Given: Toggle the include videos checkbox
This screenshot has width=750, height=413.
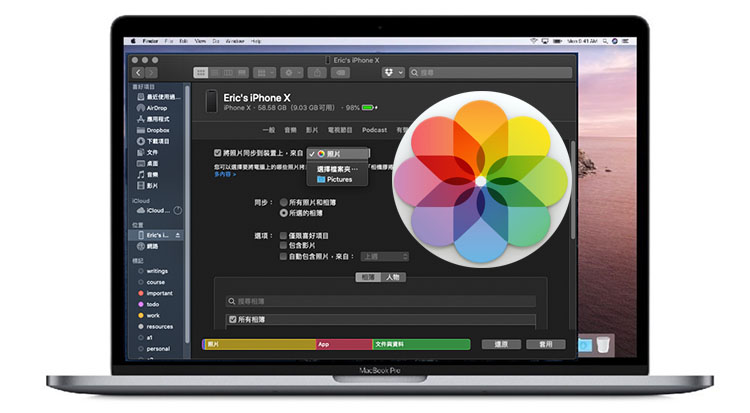Looking at the screenshot, I should (283, 245).
